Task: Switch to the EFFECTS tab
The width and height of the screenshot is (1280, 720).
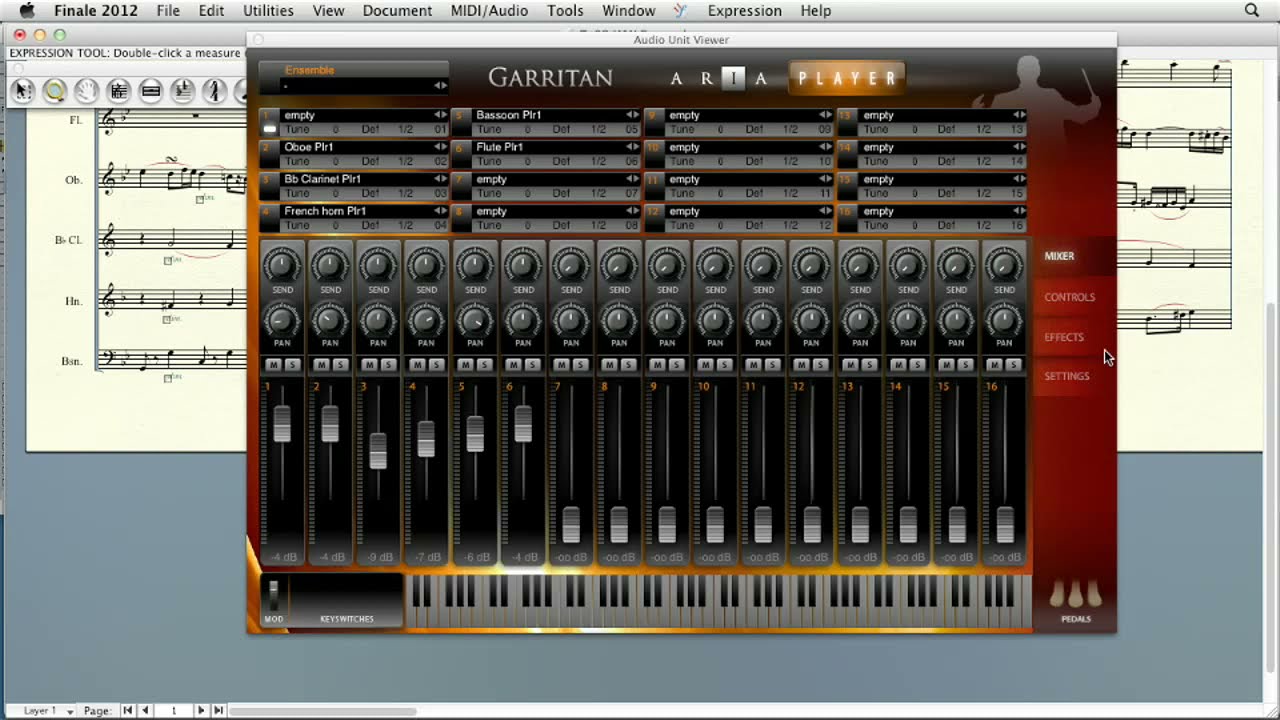Action: tap(1064, 337)
